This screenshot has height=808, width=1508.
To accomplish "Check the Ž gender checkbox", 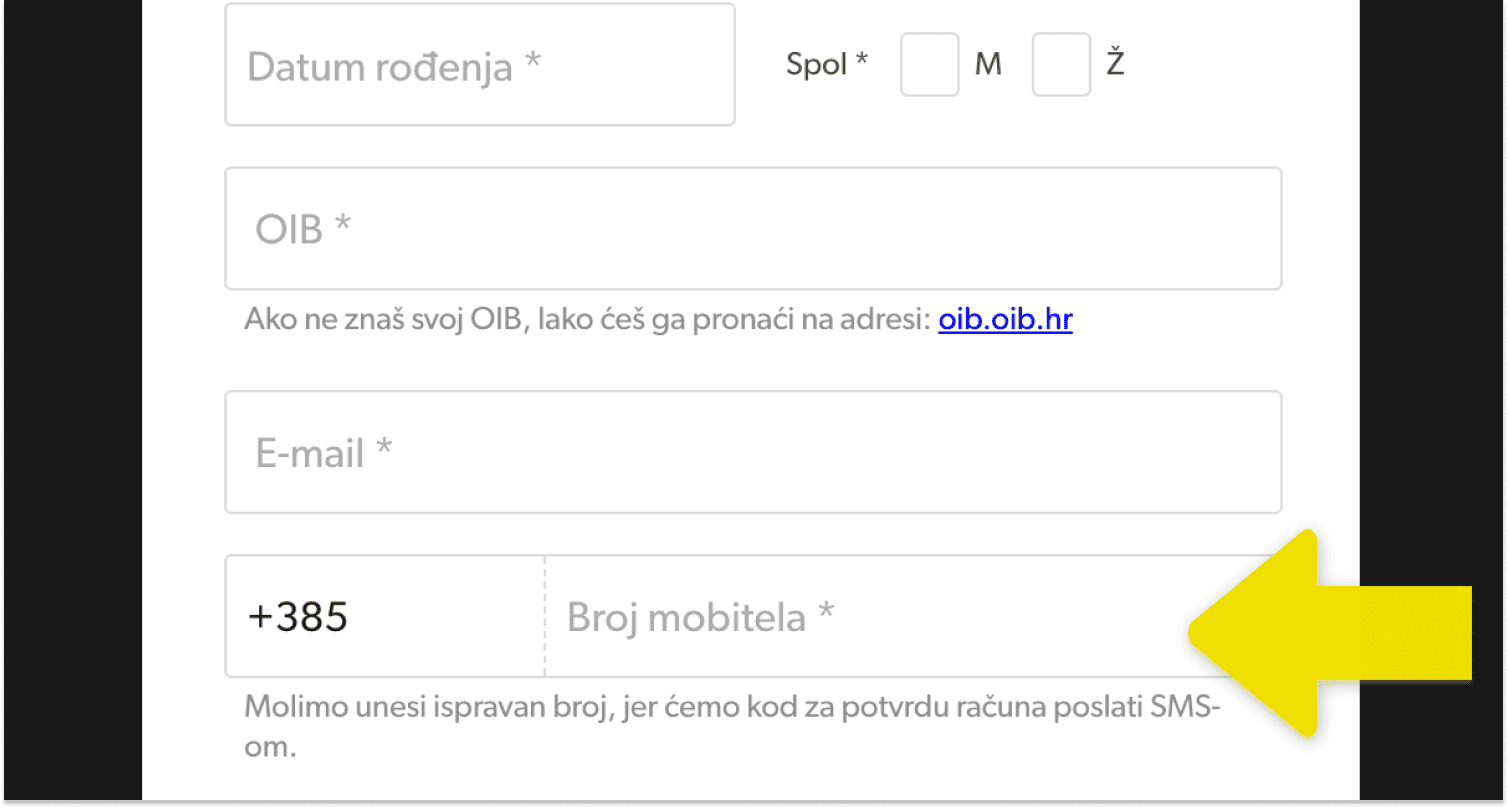I will (1061, 65).
